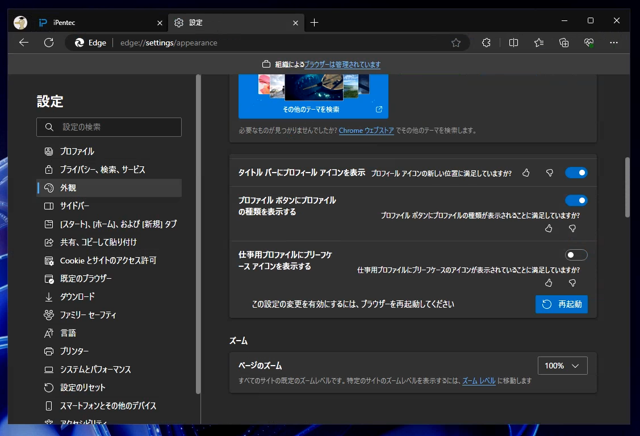Click the profile avatar in title bar
This screenshot has width=640, height=436.
point(20,22)
